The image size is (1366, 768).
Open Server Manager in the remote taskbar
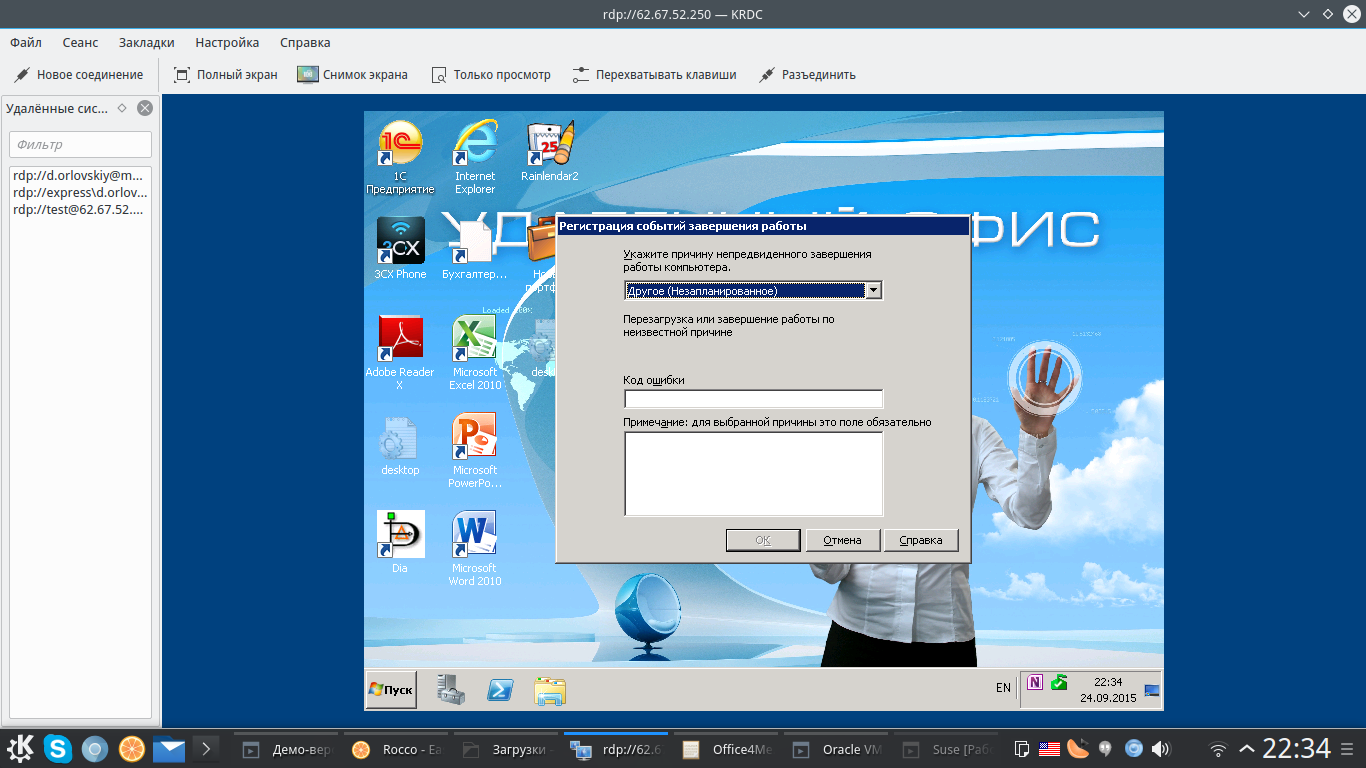click(x=451, y=689)
